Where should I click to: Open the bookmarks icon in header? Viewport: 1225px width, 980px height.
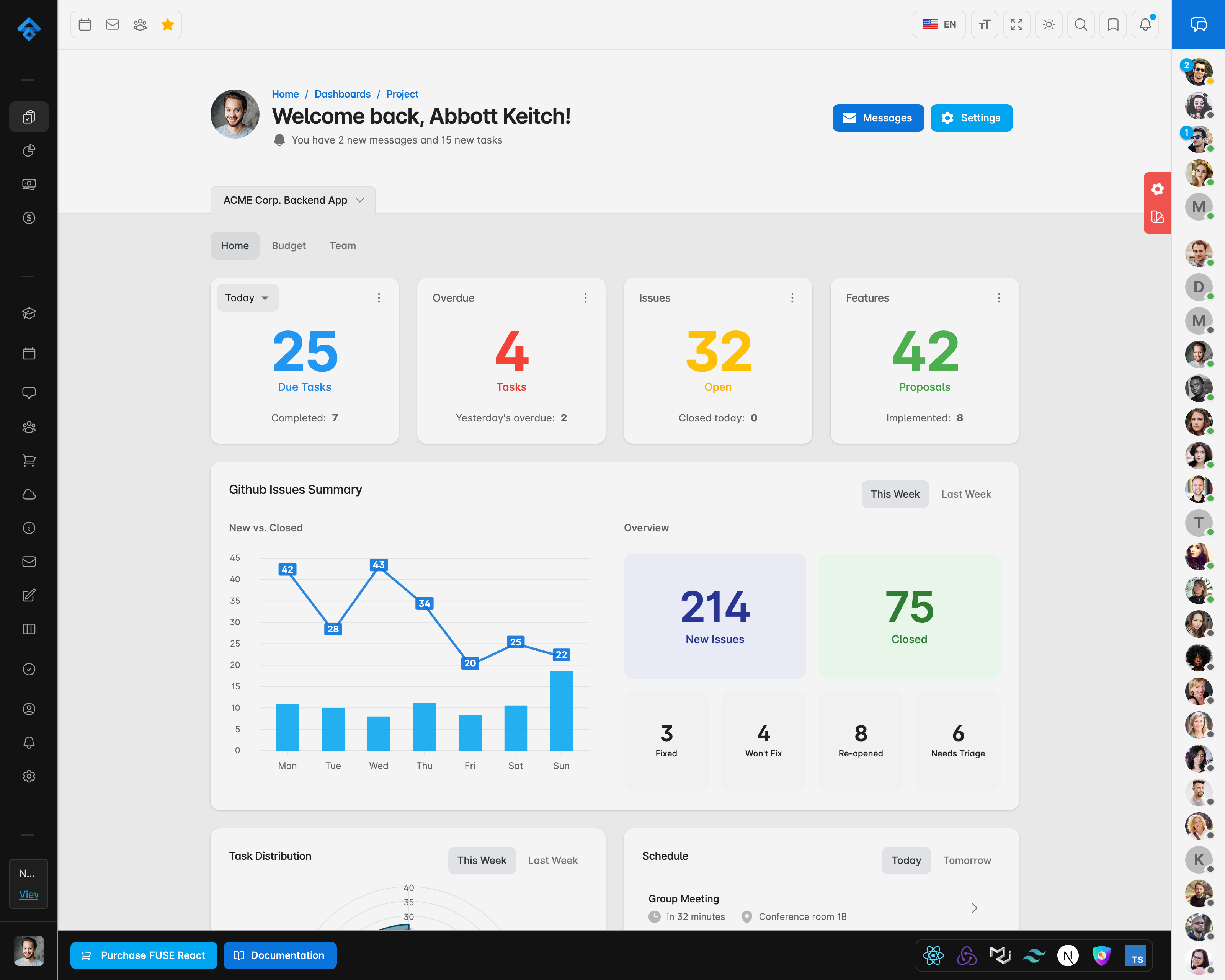coord(1113,24)
